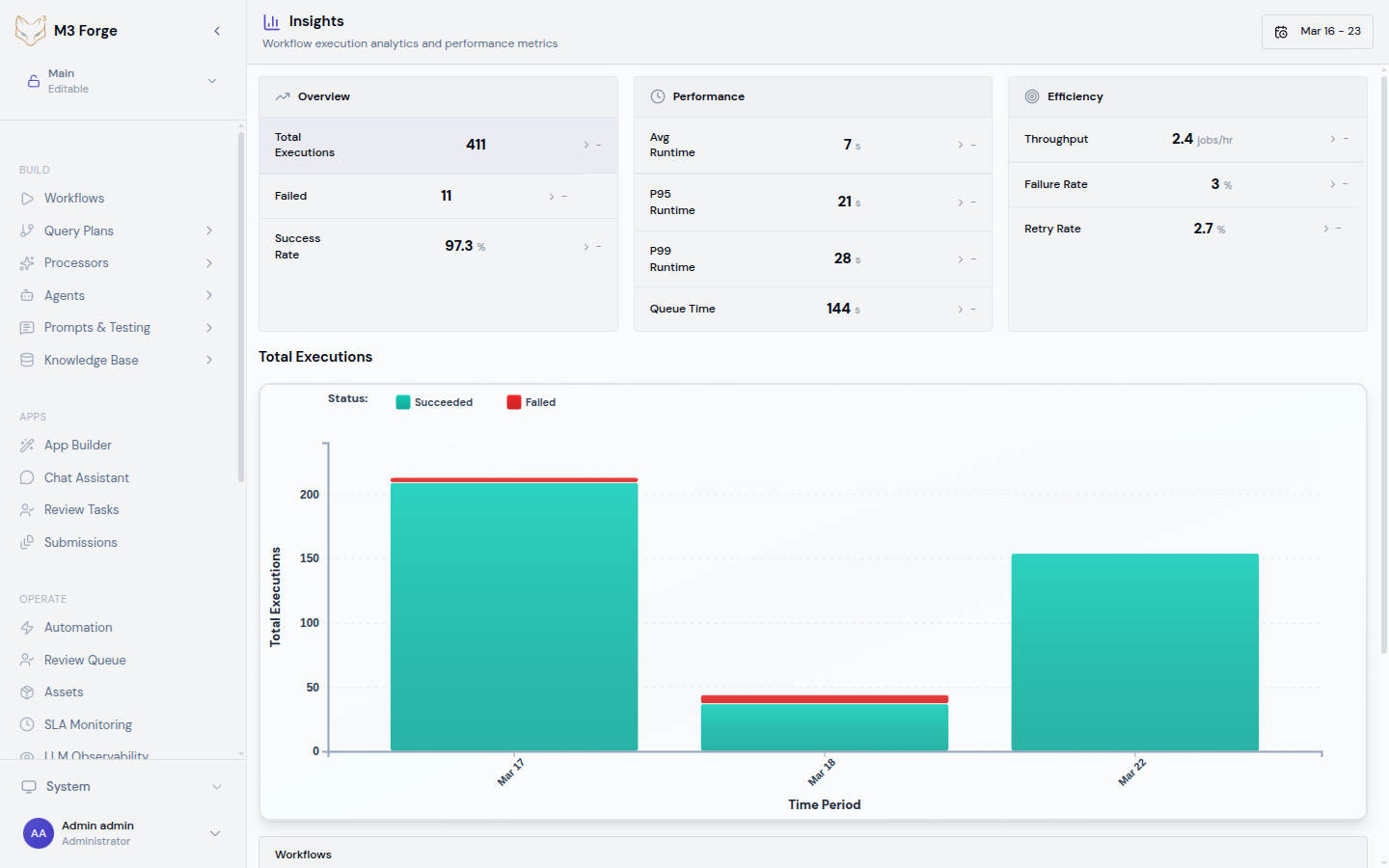Expand the Knowledge Base submenu
This screenshot has width=1389, height=868.
coord(208,361)
